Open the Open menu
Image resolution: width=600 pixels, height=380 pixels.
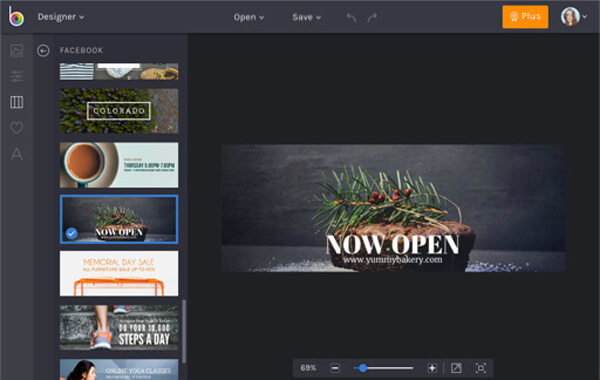[x=249, y=17]
